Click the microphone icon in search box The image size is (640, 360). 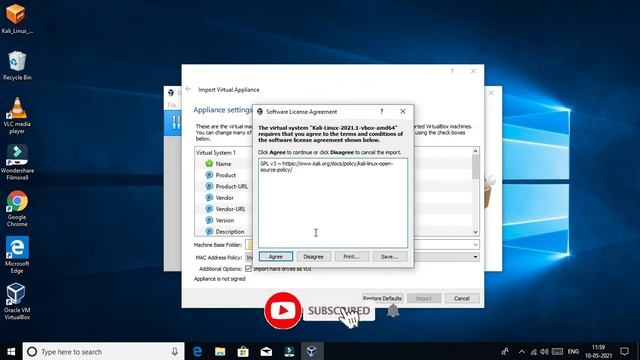pos(175,351)
